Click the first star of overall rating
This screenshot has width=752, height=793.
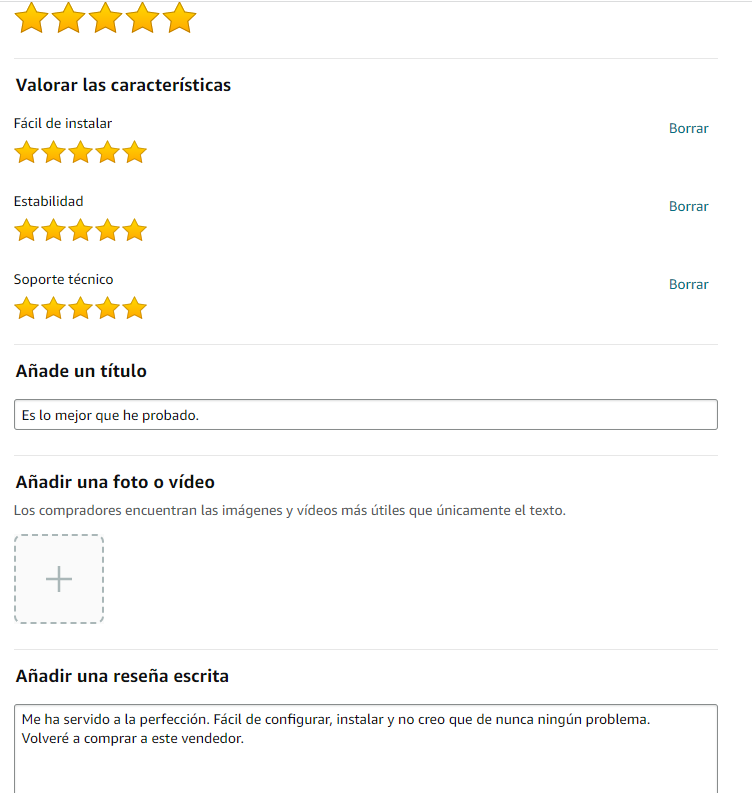click(x=32, y=17)
